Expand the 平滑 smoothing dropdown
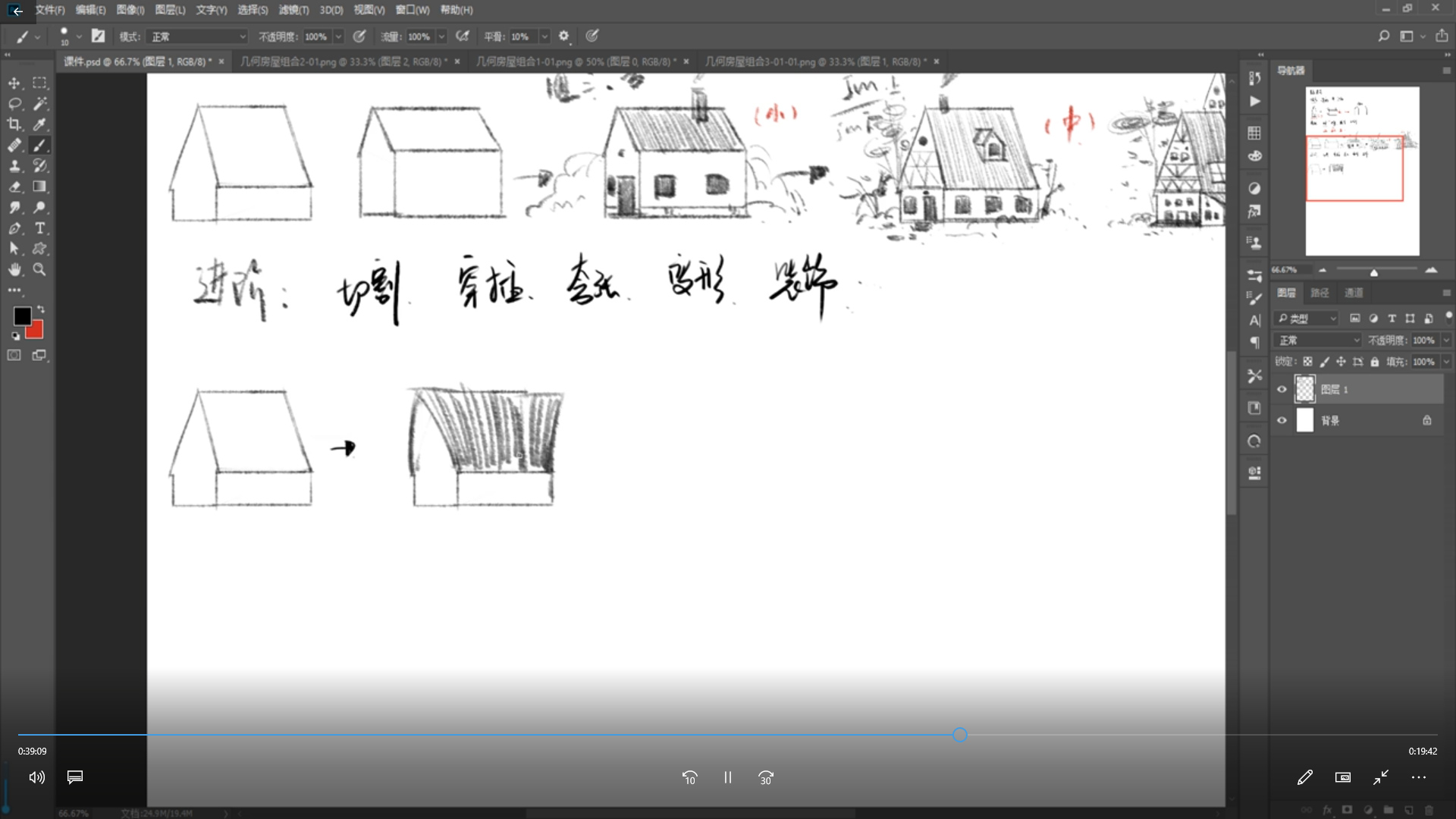This screenshot has height=819, width=1456. (x=544, y=36)
